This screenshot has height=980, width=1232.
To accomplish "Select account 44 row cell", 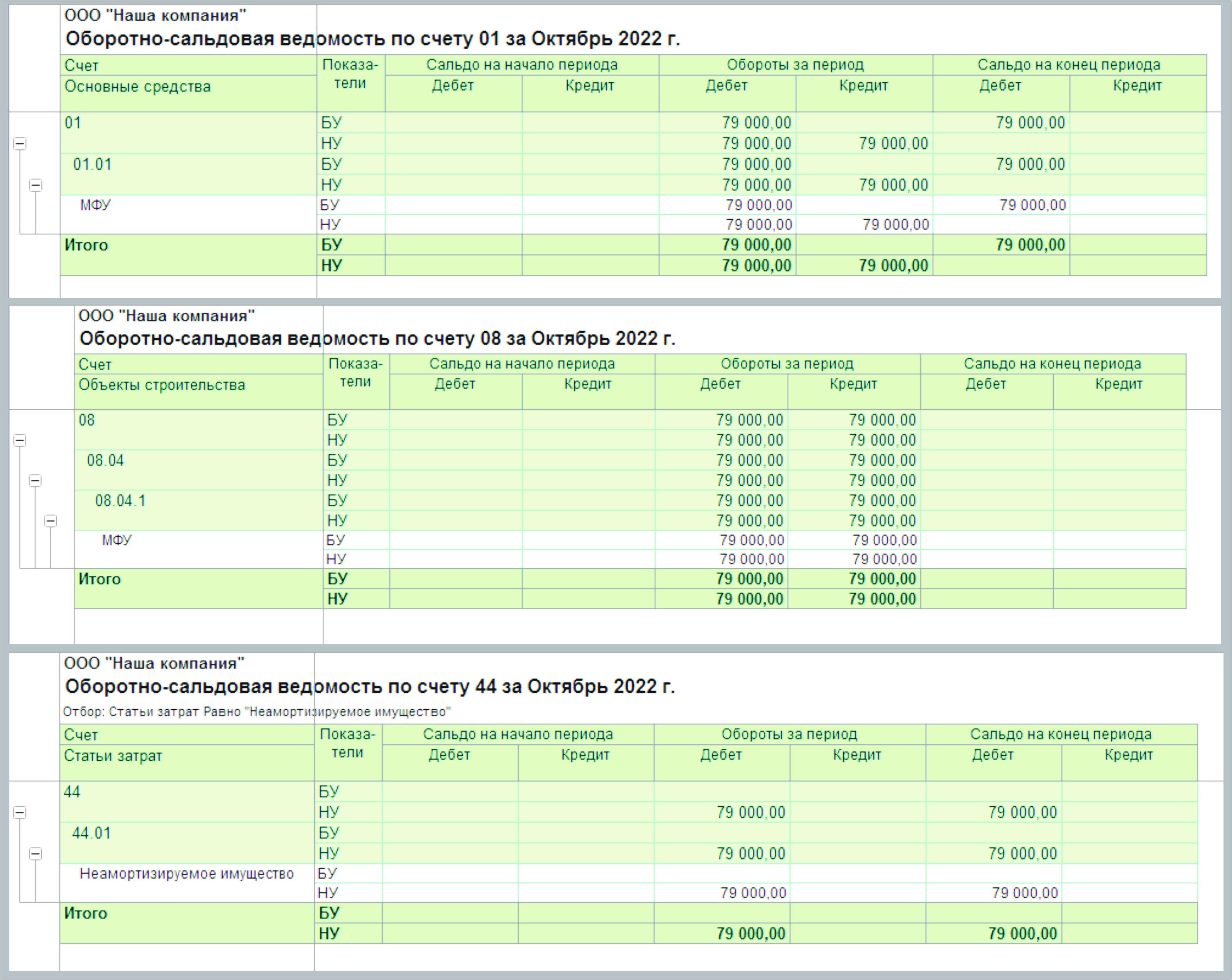I will click(x=187, y=802).
